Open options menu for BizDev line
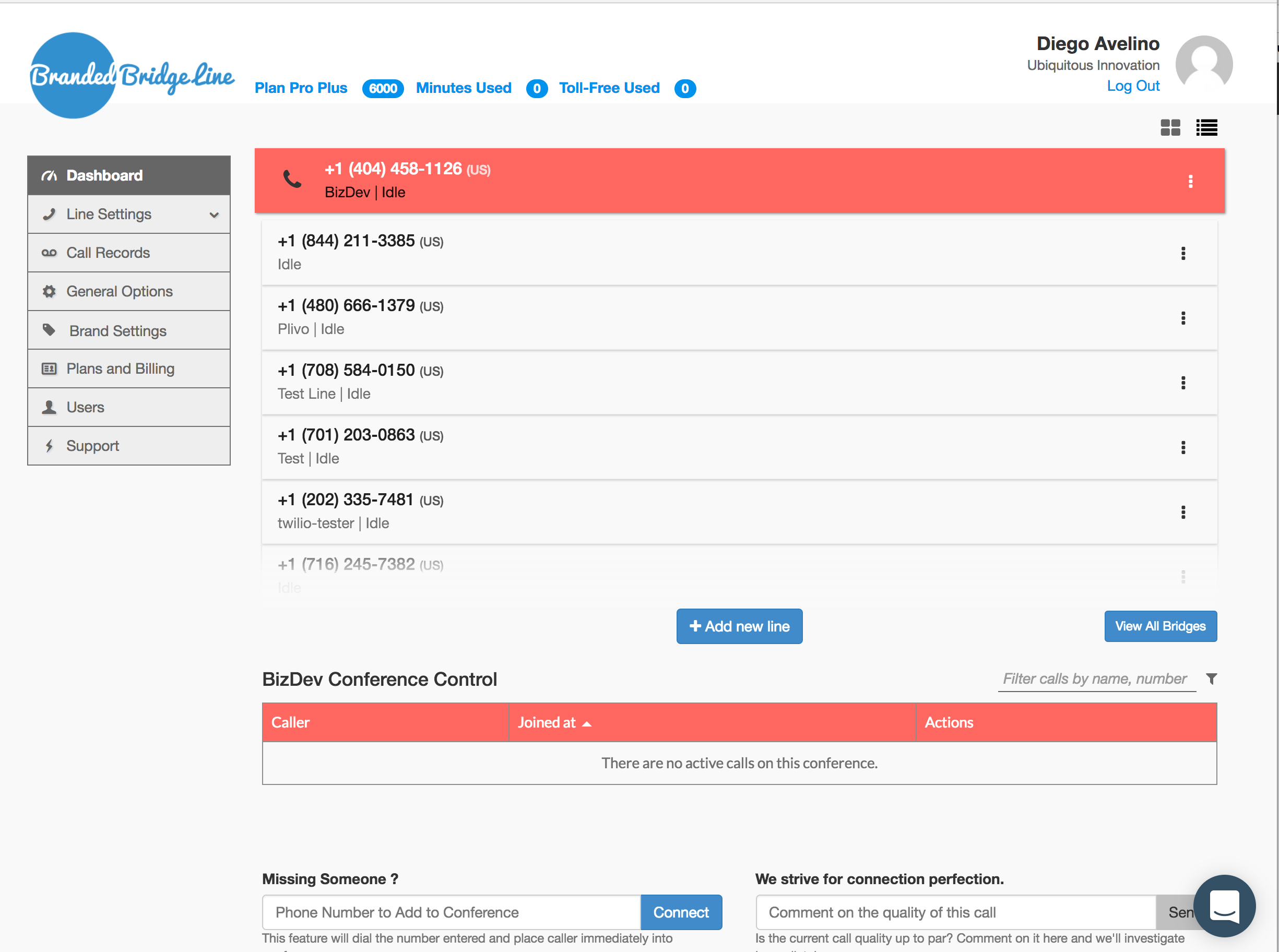The width and height of the screenshot is (1279, 952). tap(1190, 182)
